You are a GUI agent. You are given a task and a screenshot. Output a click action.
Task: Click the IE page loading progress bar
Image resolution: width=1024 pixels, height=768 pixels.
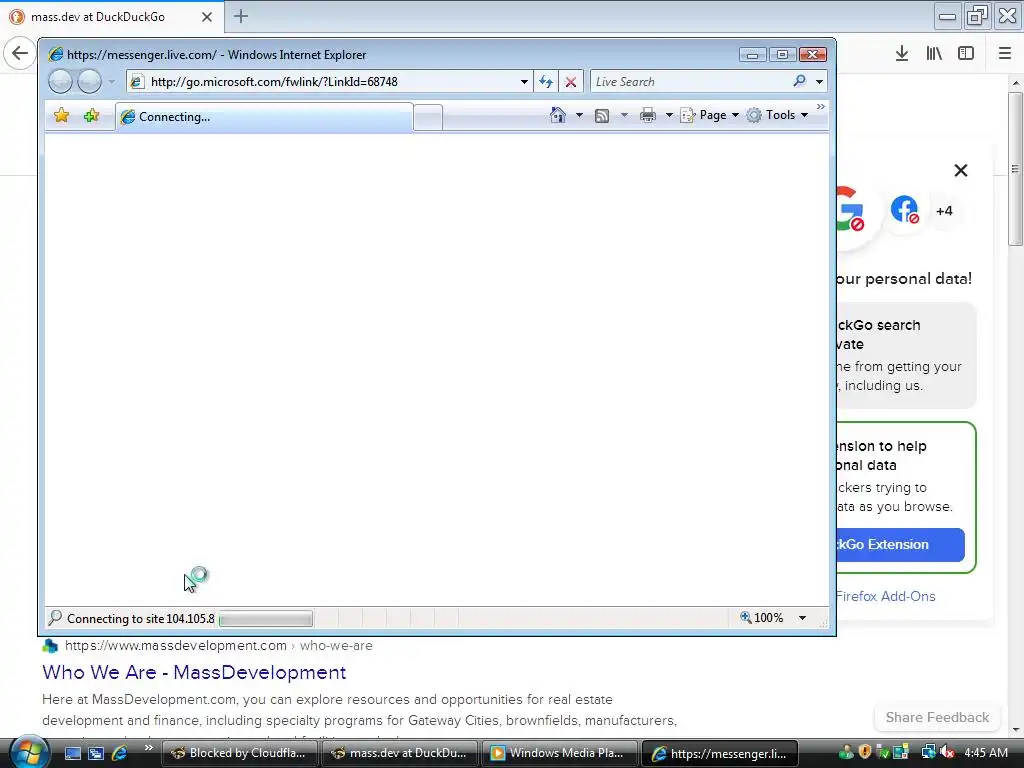266,618
